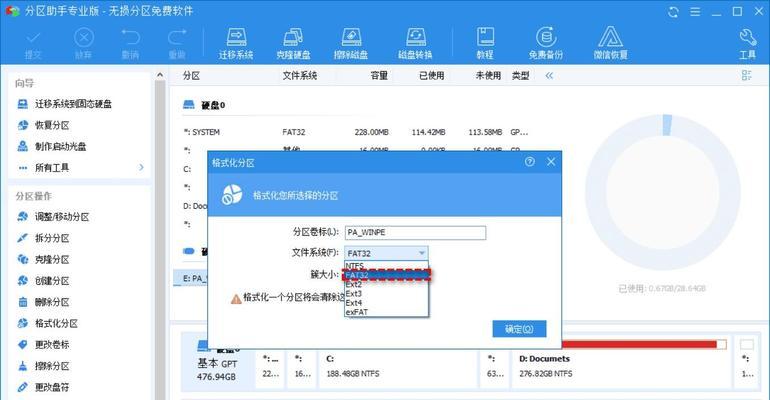Open the 文件系统 FAT32 dropdown
The height and width of the screenshot is (400, 770).
point(386,253)
